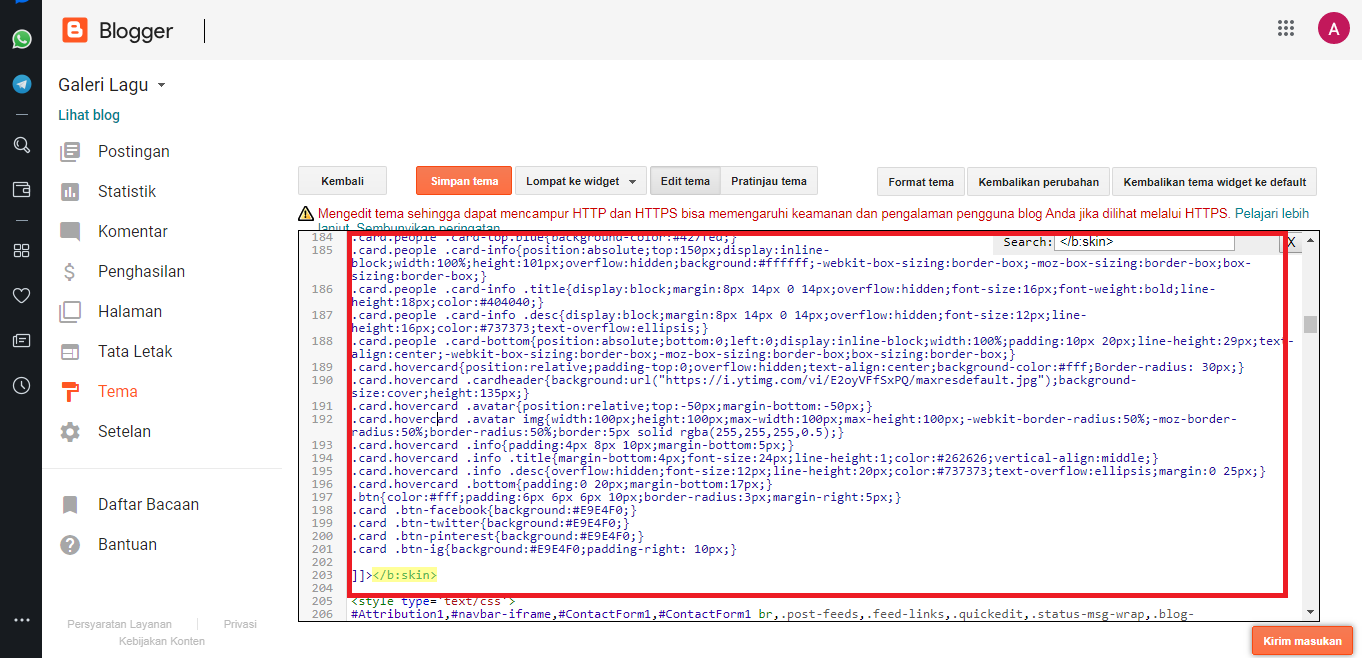Open WhatsApp in the browser sidebar

pos(21,40)
